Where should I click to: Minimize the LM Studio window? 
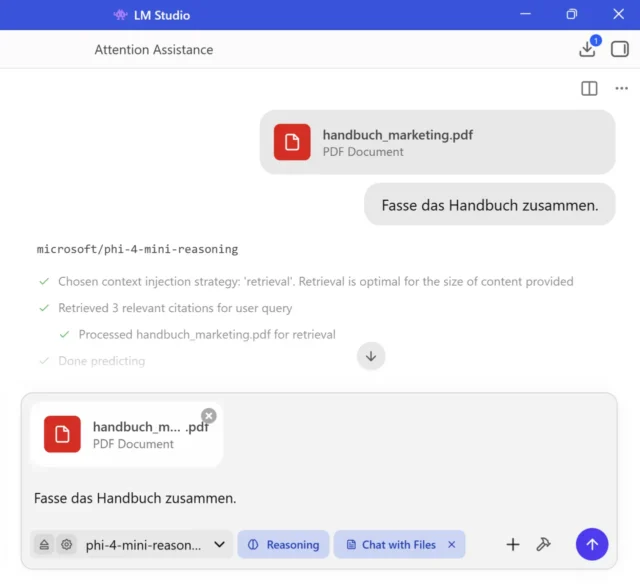(x=525, y=14)
